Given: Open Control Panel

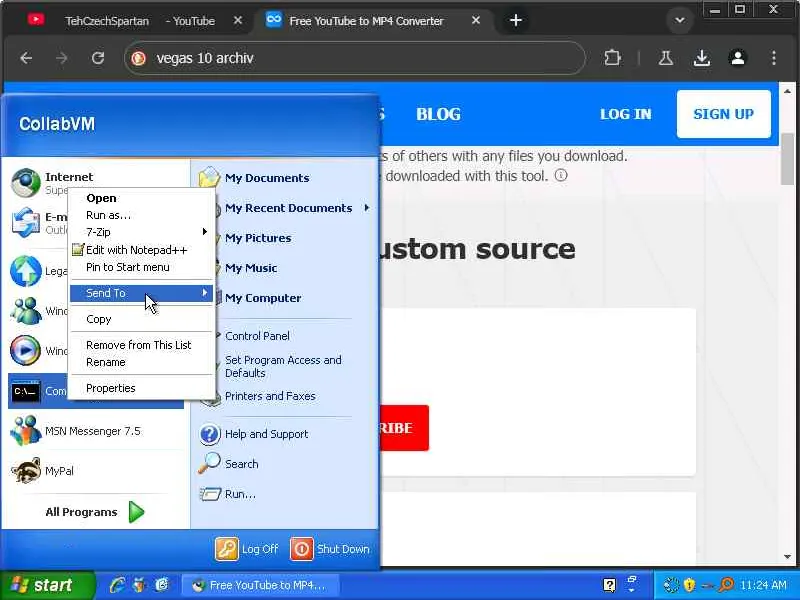Looking at the screenshot, I should [257, 336].
